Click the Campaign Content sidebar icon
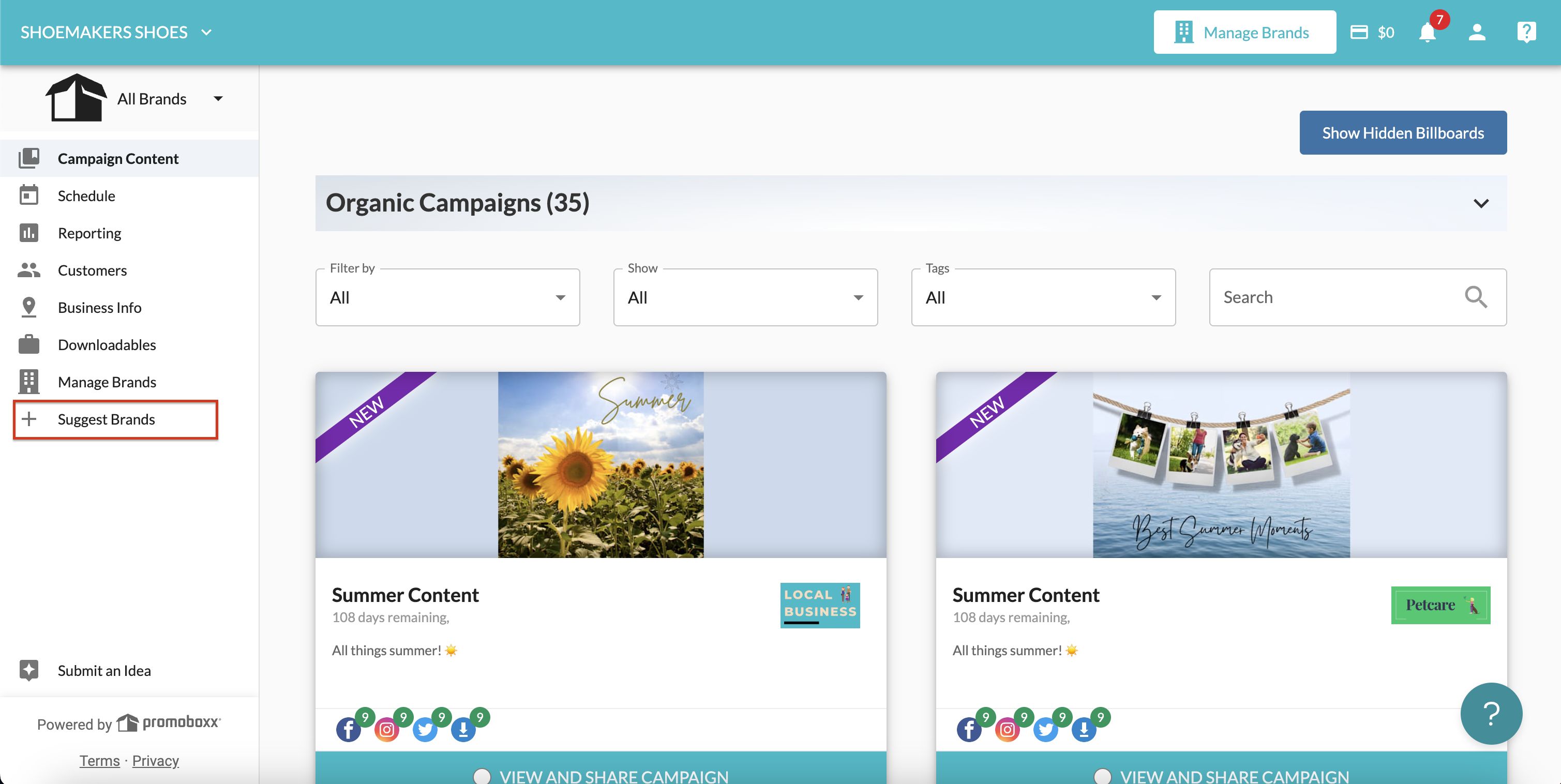The image size is (1561, 784). tap(29, 158)
